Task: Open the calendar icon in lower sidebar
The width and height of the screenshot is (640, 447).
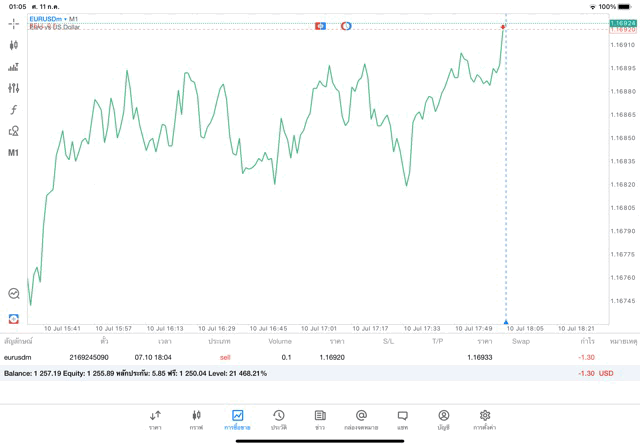Action: click(13, 318)
